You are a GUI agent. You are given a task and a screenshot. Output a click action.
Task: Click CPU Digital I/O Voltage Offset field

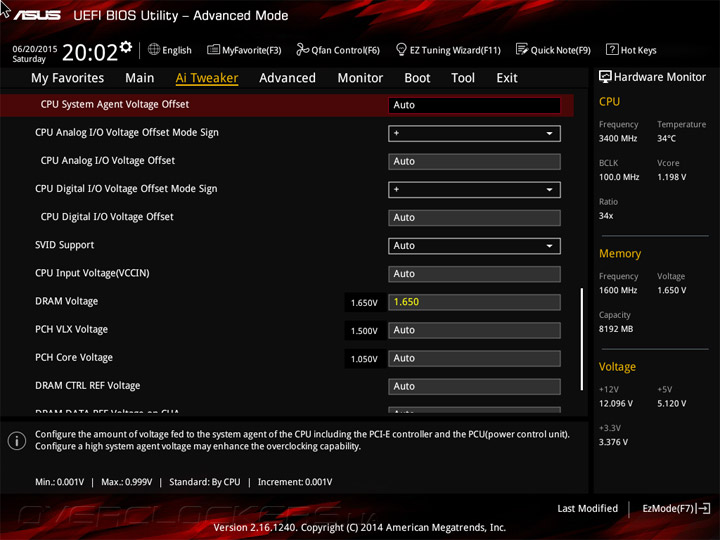474,218
